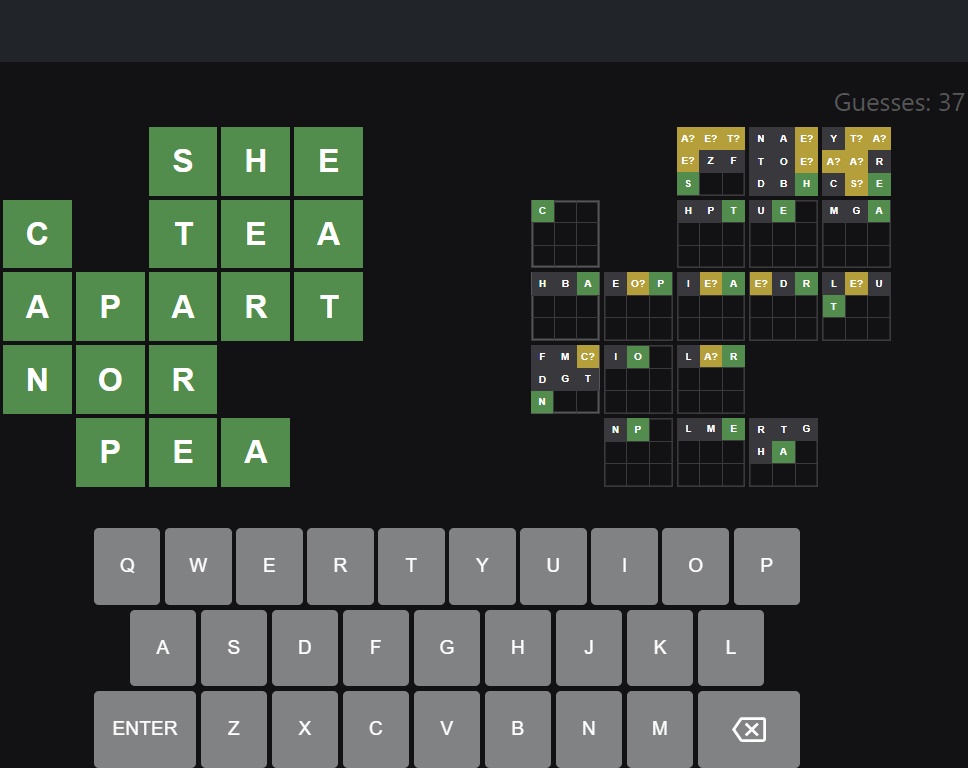
Task: Click the backspace key icon
Action: pyautogui.click(x=748, y=729)
